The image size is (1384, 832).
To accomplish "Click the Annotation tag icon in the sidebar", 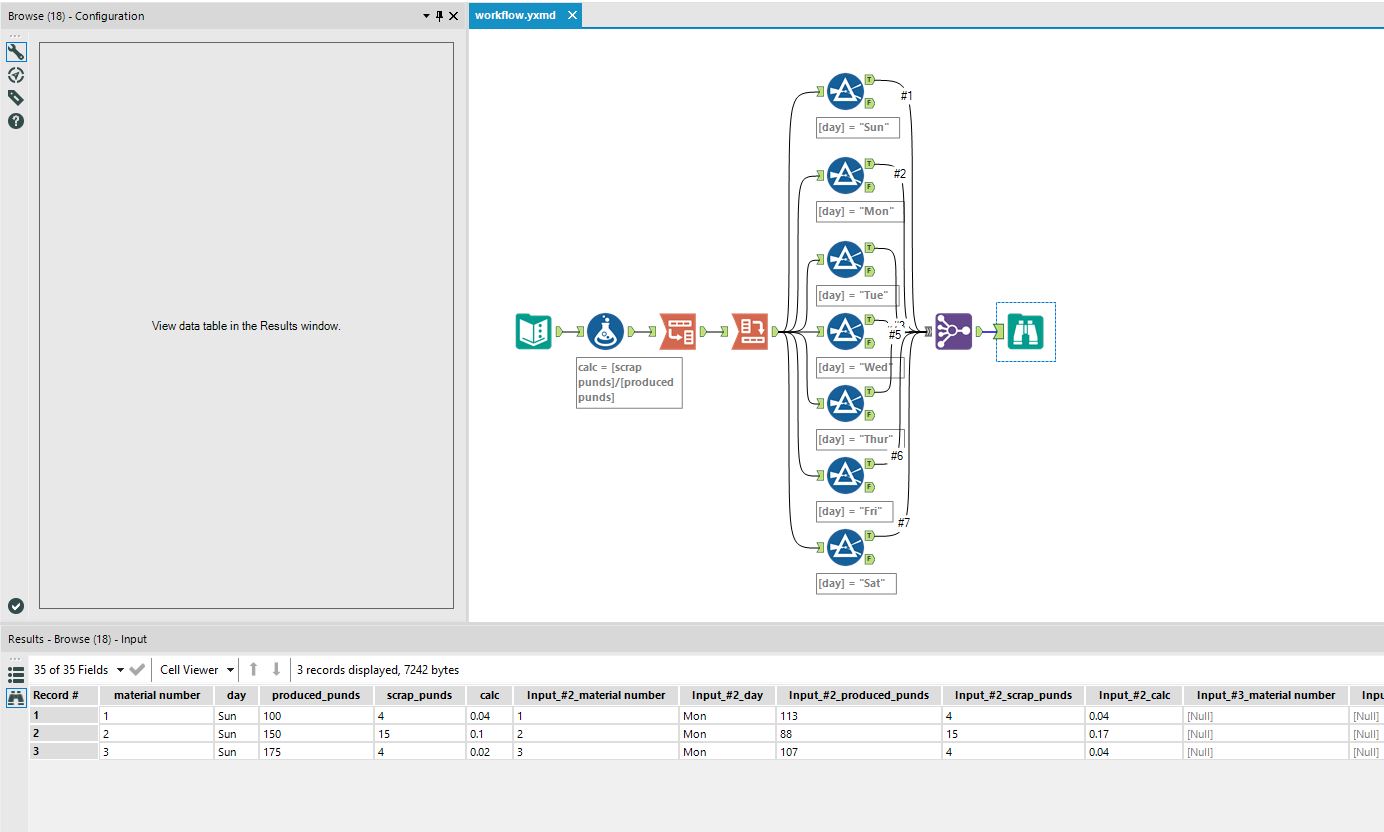I will coord(15,97).
